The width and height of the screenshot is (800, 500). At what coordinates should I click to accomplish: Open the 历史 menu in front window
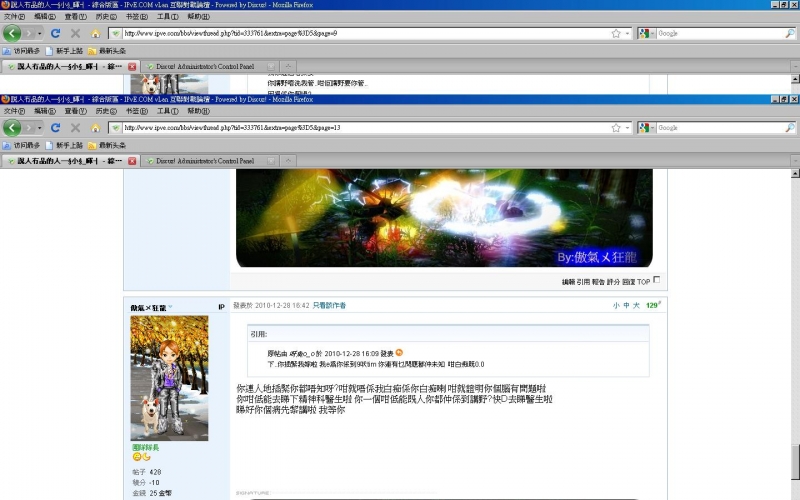point(106,111)
